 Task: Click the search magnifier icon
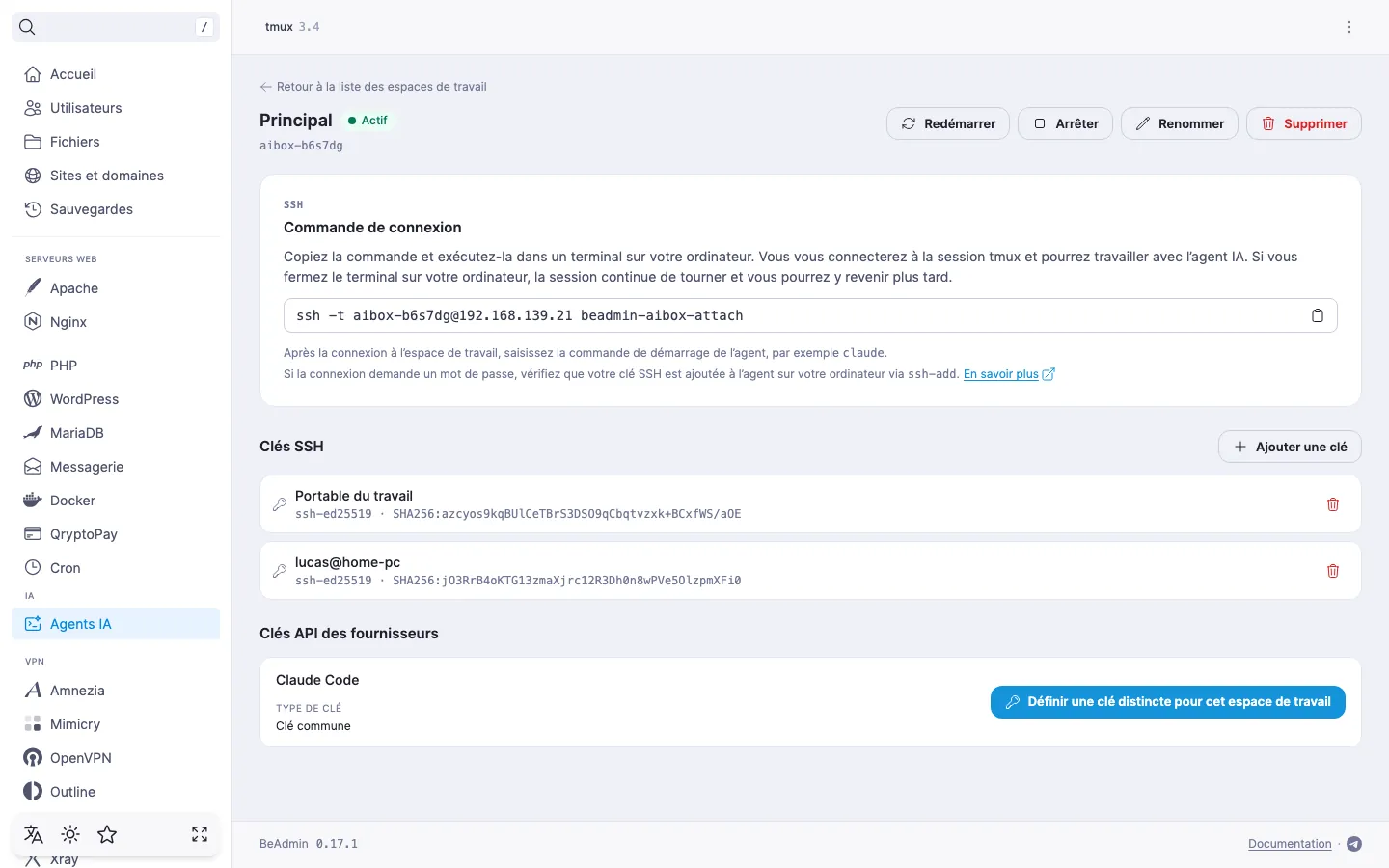[x=27, y=27]
